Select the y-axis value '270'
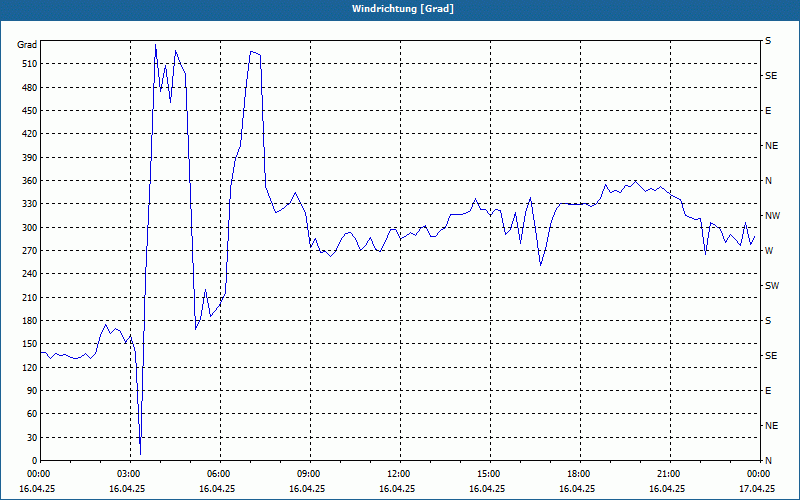The image size is (800, 500). tap(30, 251)
